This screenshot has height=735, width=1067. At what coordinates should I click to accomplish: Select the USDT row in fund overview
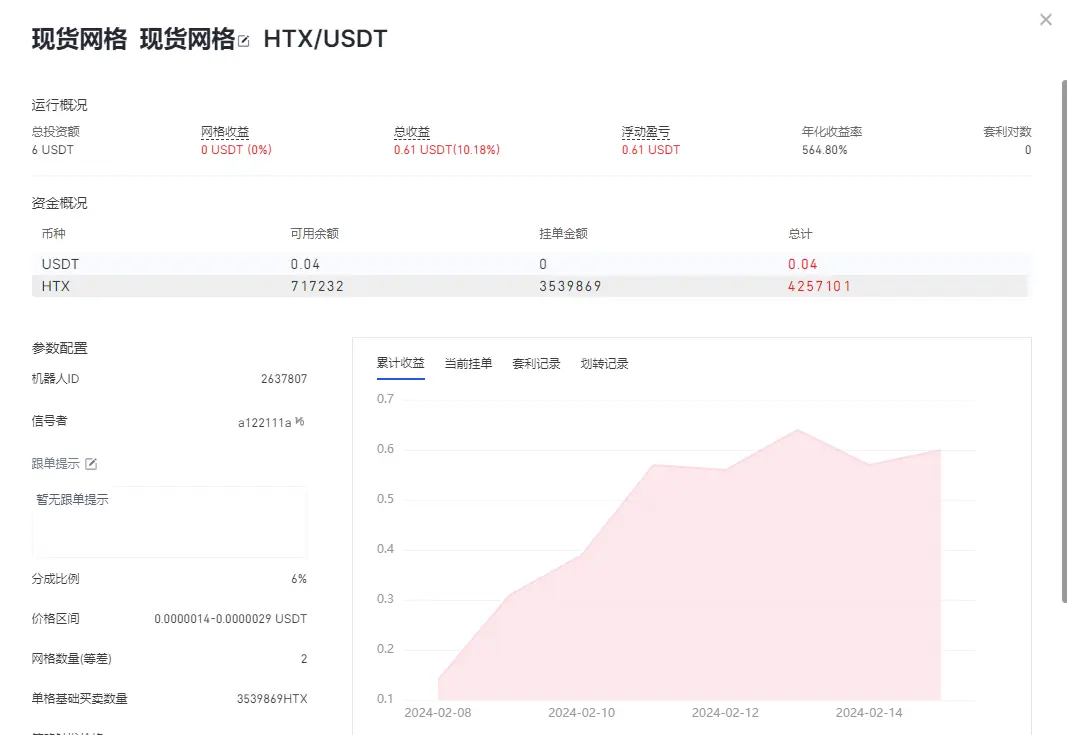click(529, 264)
